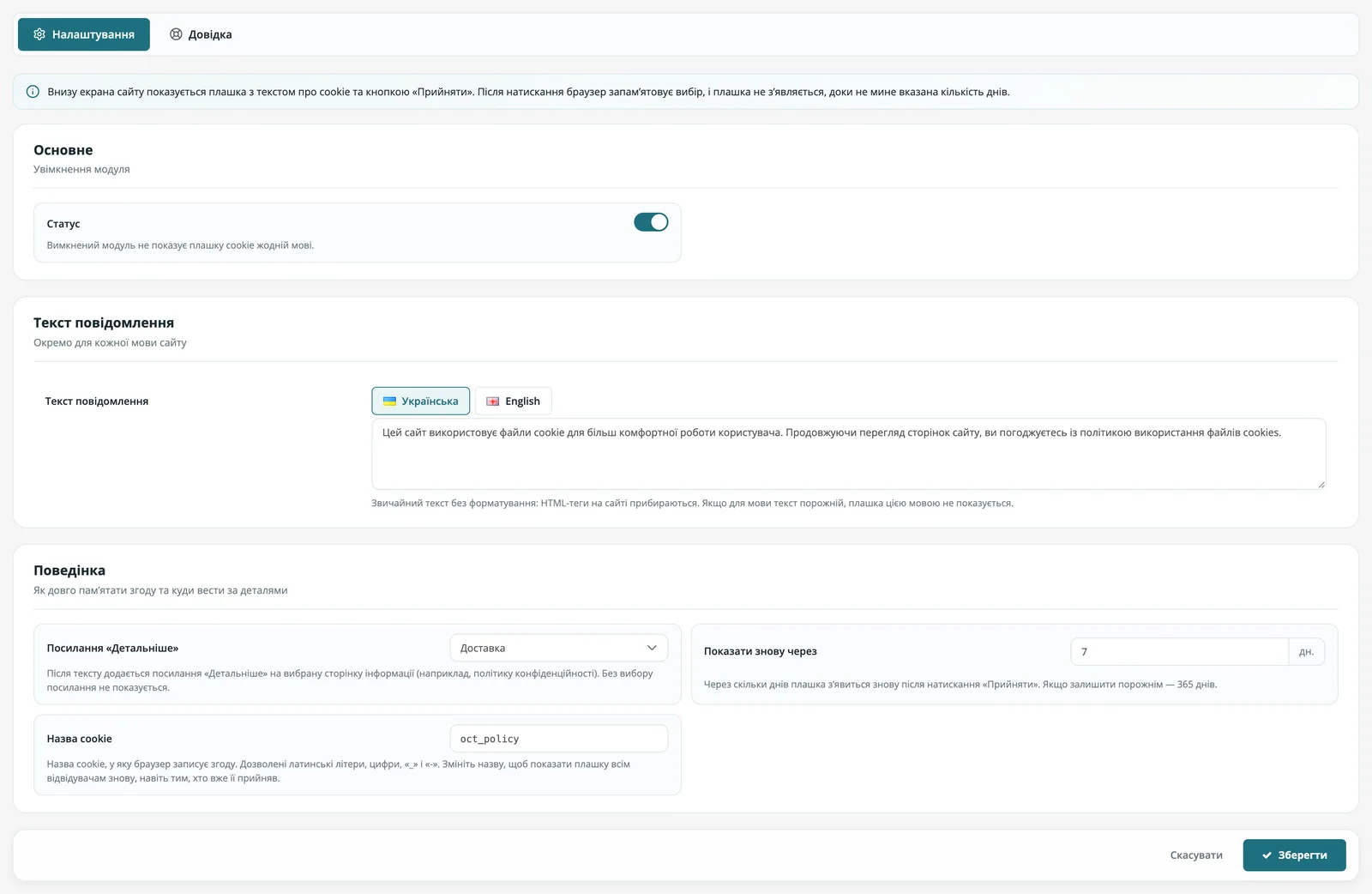The height and width of the screenshot is (894, 1372).
Task: Toggle the Статус switch
Action: coord(651,222)
